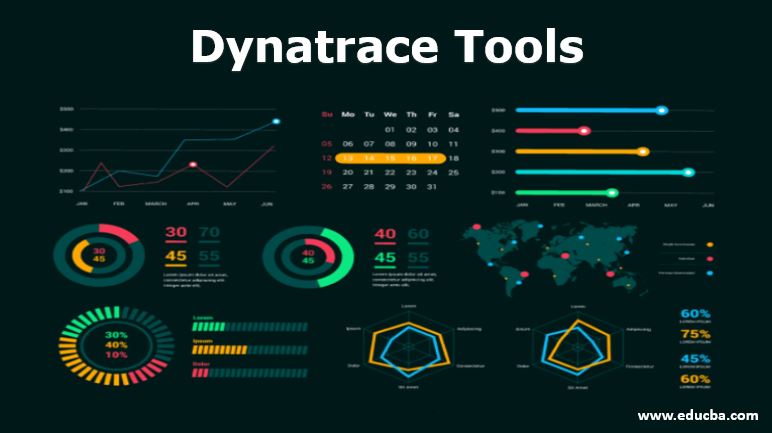Viewport: 772px width, 433px height.
Task: Click the red number 30 beside first donut
Action: click(x=176, y=232)
